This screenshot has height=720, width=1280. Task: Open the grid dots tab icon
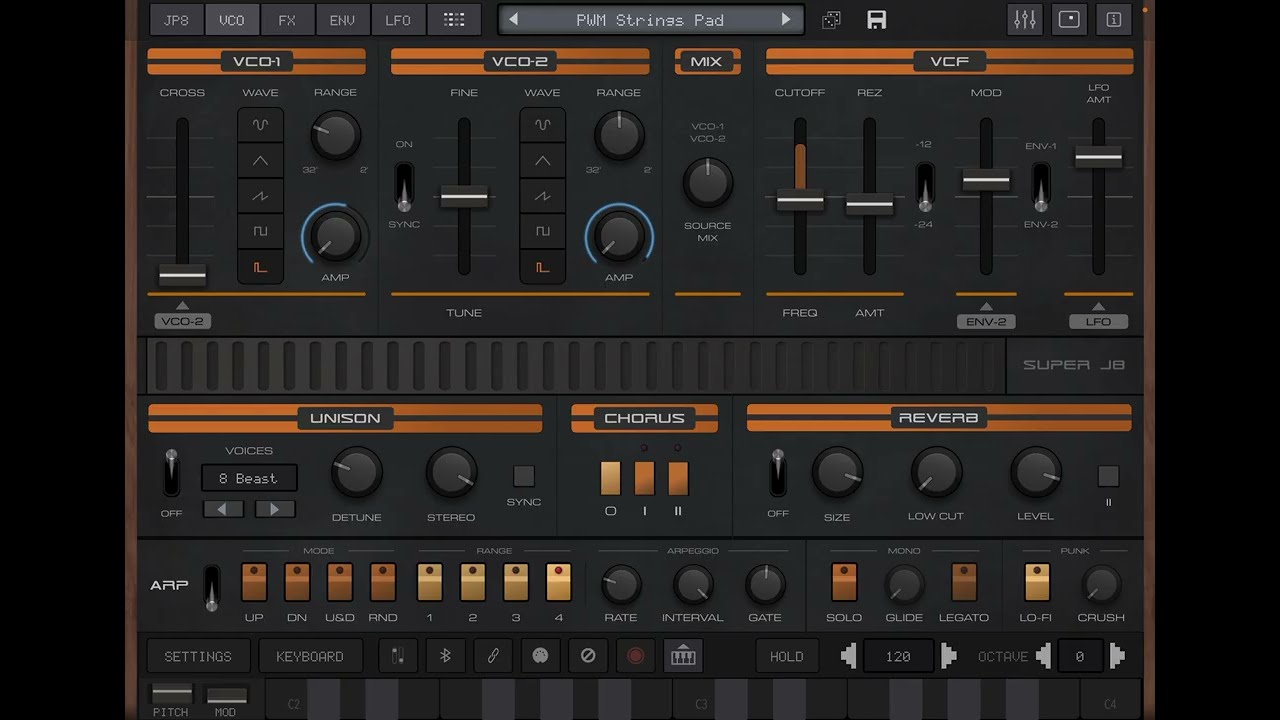(x=454, y=19)
